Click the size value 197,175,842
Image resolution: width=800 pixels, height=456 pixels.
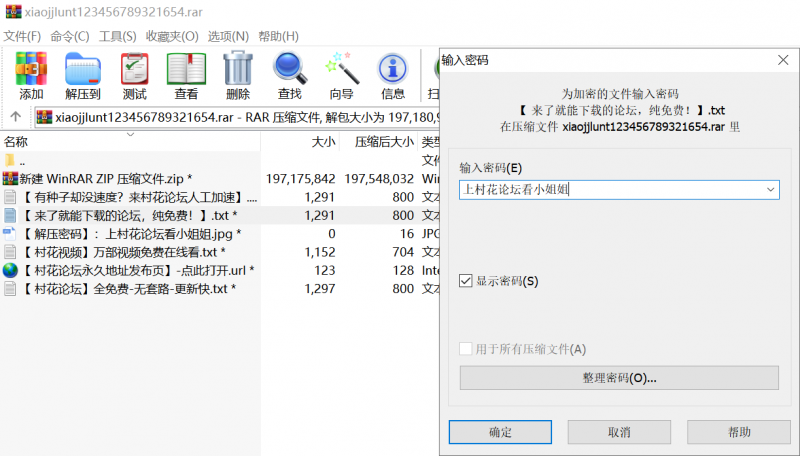tap(301, 179)
